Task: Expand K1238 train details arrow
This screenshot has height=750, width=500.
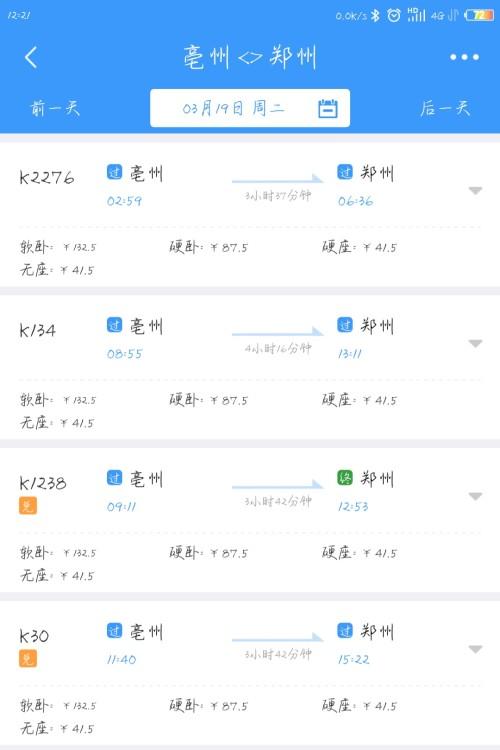Action: [x=475, y=496]
